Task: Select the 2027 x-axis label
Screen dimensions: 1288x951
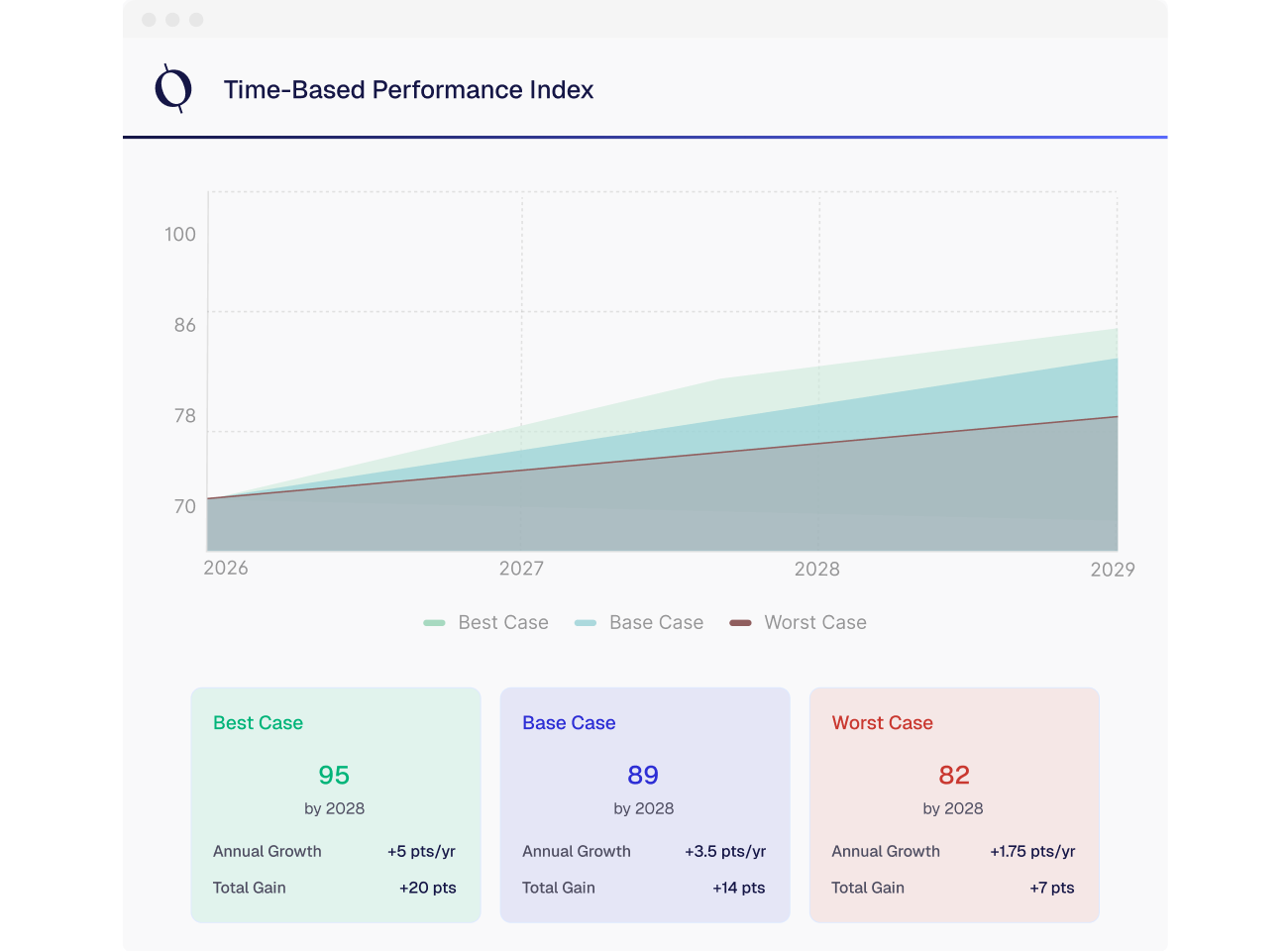Action: [x=521, y=569]
